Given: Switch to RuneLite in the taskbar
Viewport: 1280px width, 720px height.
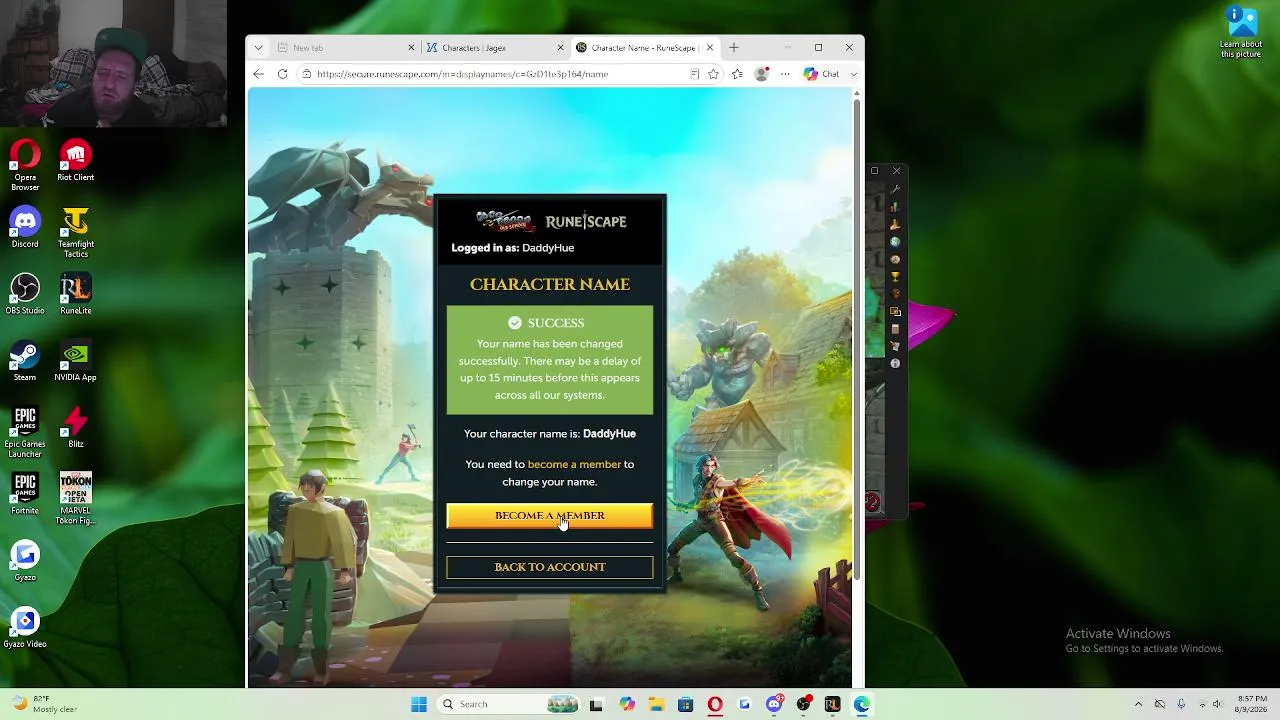Looking at the screenshot, I should coord(832,704).
